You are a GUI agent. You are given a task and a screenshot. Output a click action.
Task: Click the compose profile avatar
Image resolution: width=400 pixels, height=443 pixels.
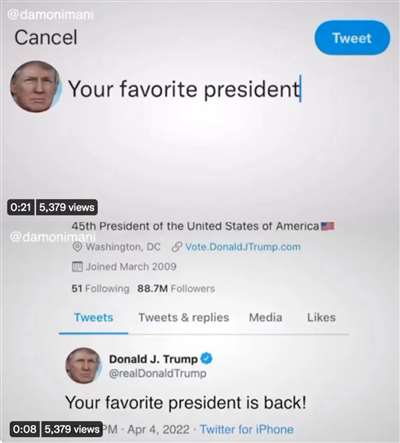pos(35,87)
